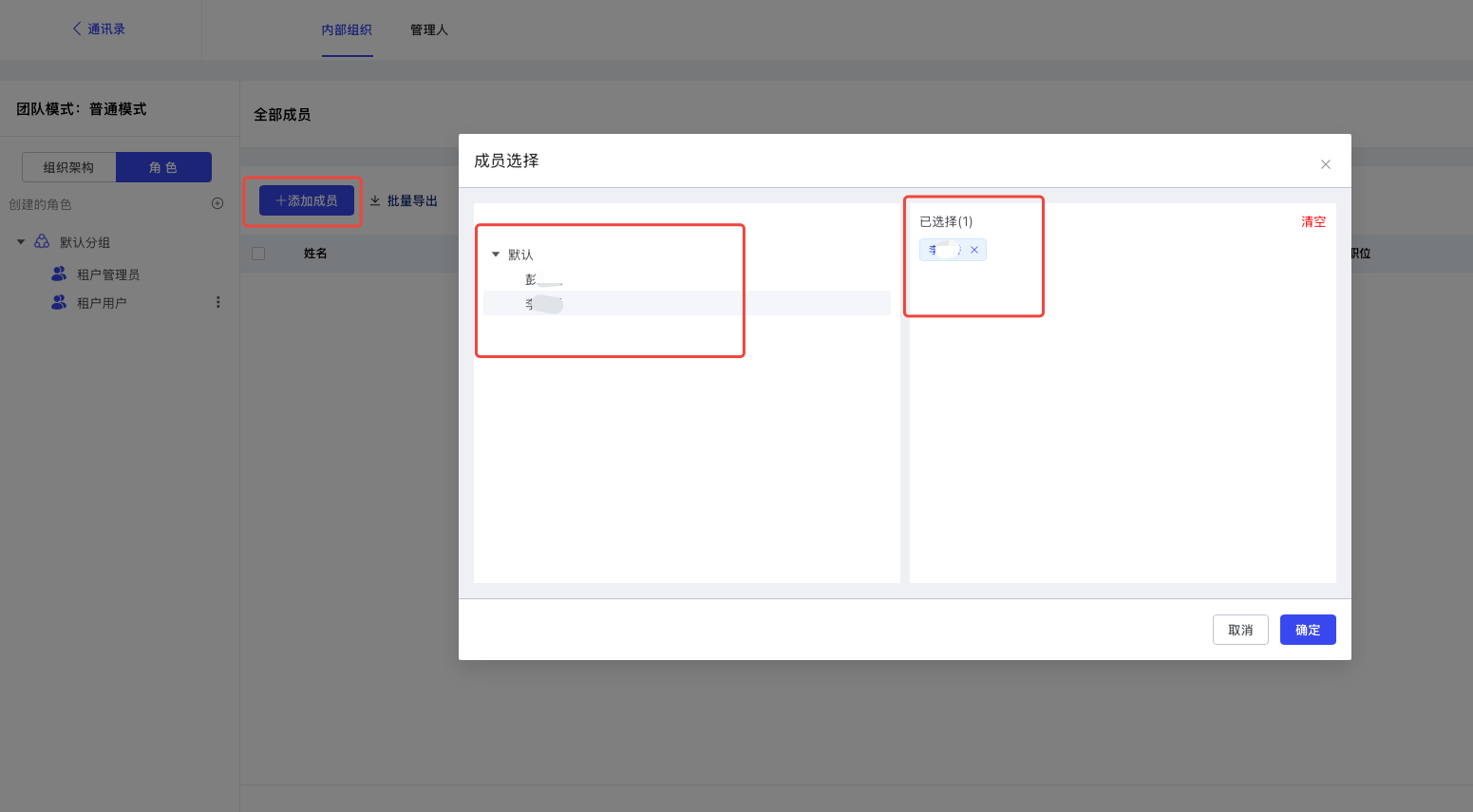Switch to 角色 view

tap(163, 167)
